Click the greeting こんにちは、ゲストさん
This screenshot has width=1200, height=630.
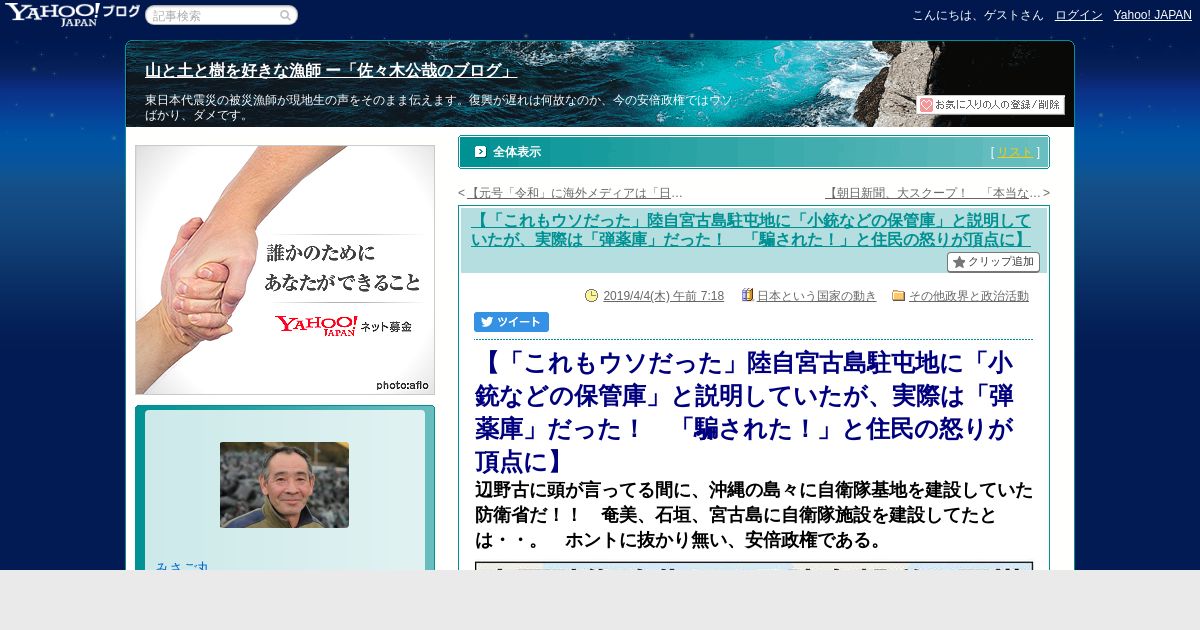click(x=977, y=15)
